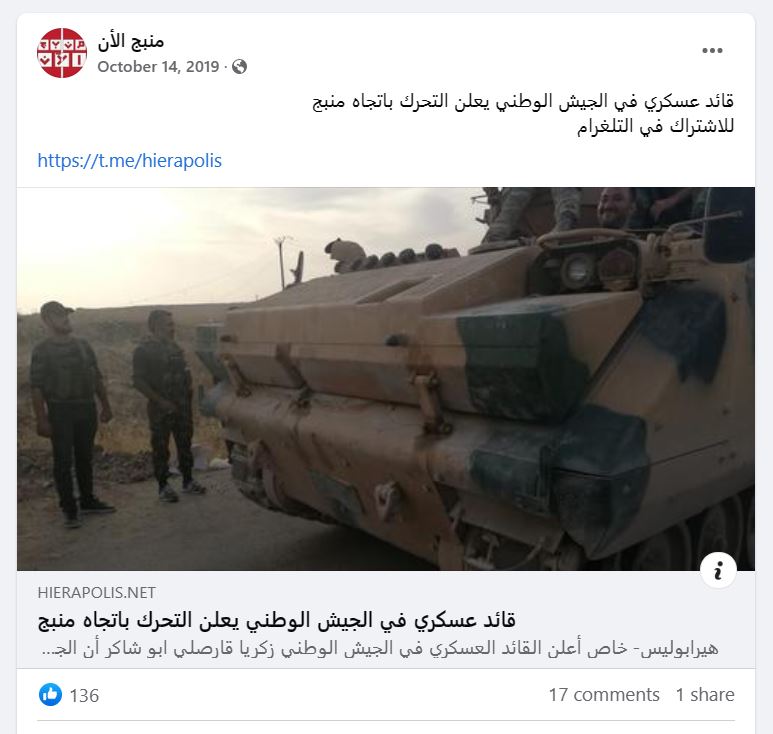Open the bold article headline under the image

click(277, 621)
